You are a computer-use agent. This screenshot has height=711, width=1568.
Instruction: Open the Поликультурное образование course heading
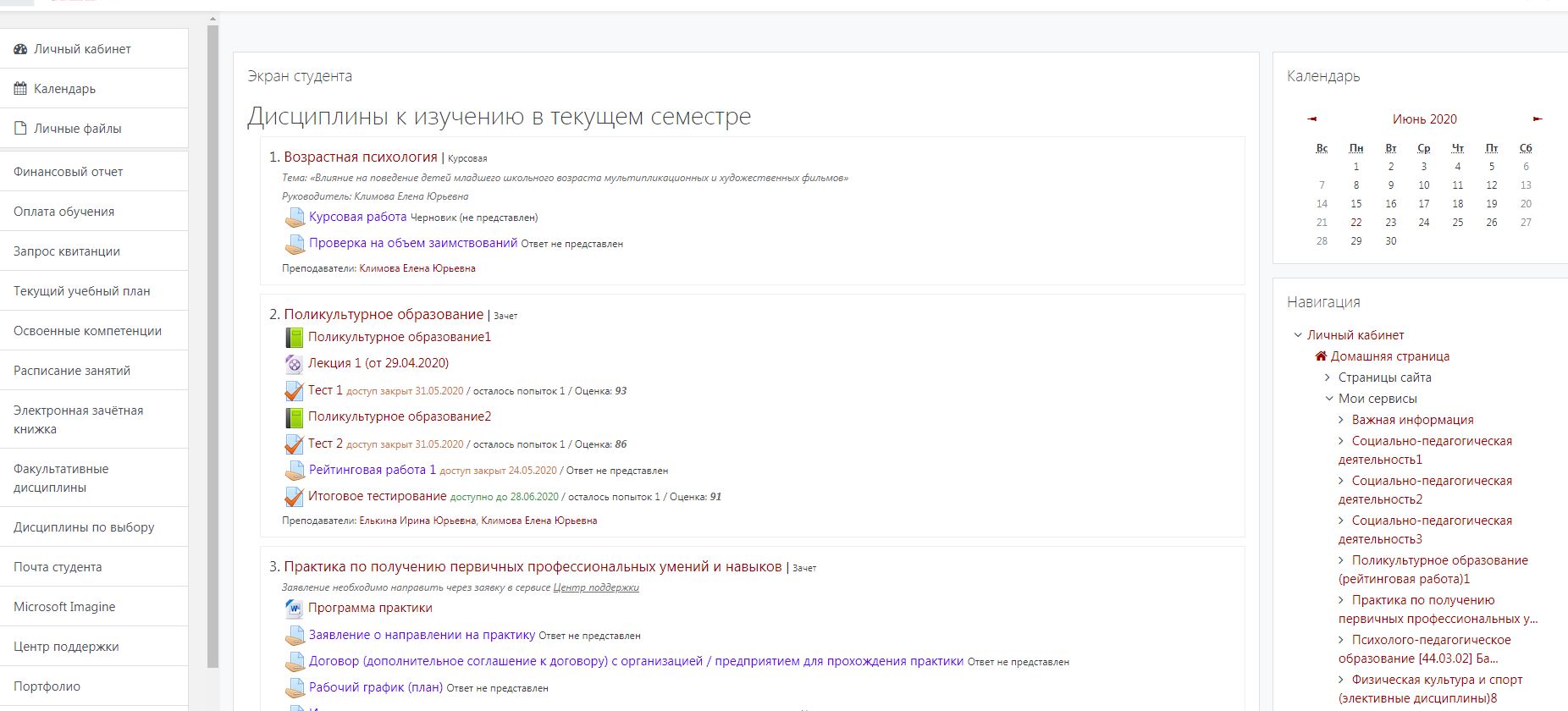(x=384, y=315)
